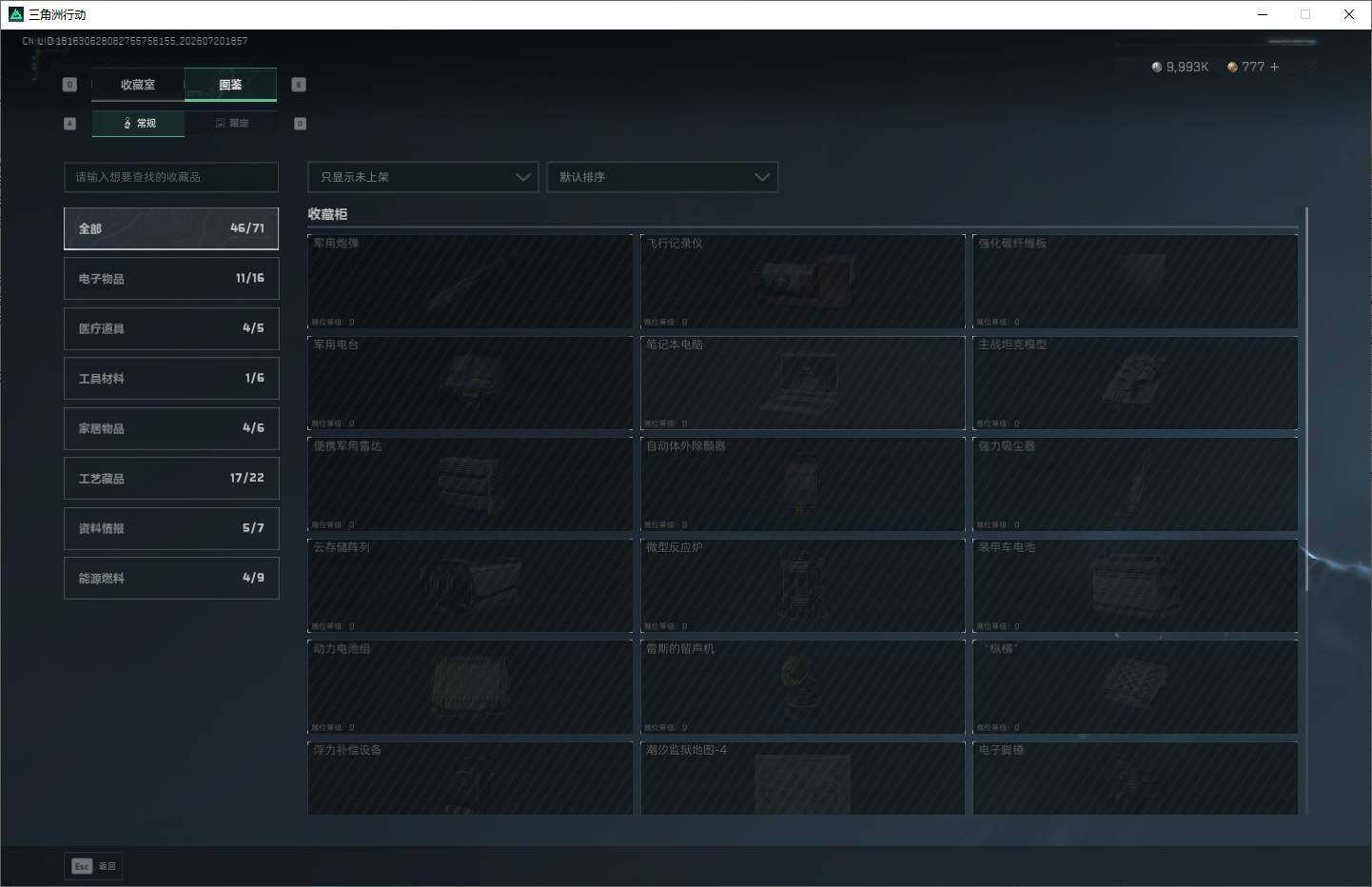Select the 工艺藏品 category
Screen dimensions: 1372x887
tap(171, 479)
